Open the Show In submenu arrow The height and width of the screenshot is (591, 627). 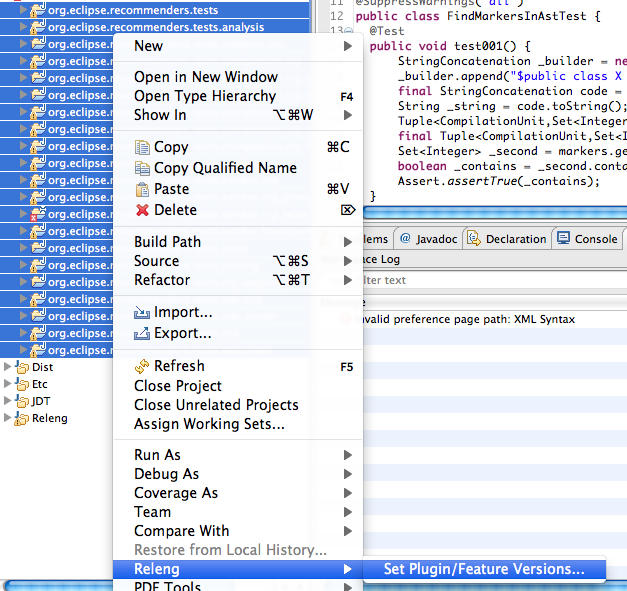pos(348,115)
